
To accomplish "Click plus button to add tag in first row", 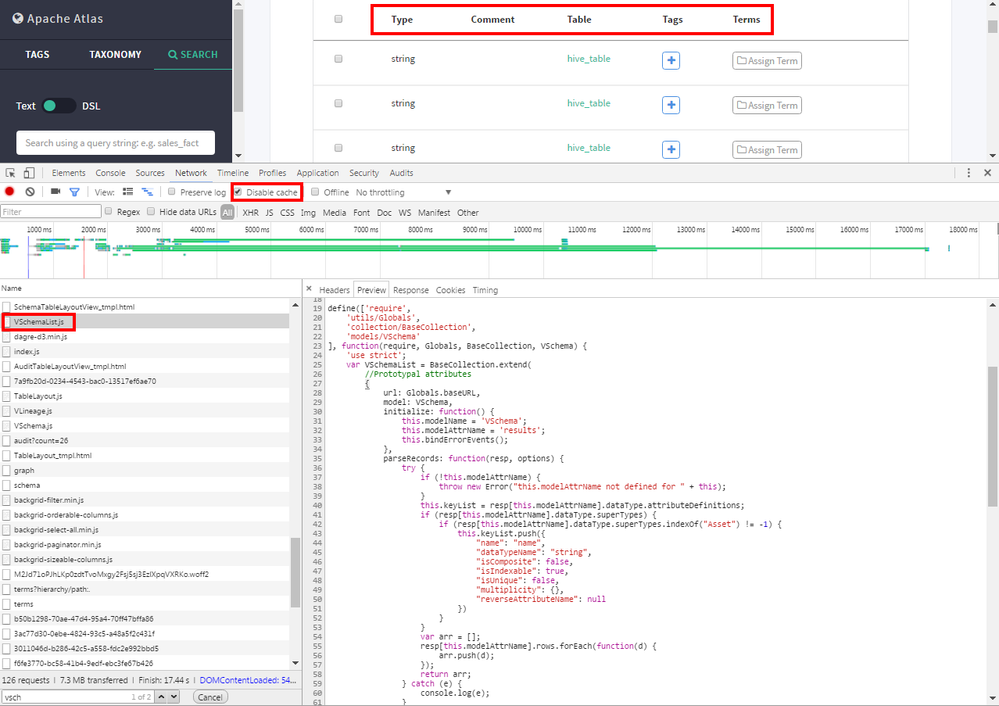I will 671,61.
